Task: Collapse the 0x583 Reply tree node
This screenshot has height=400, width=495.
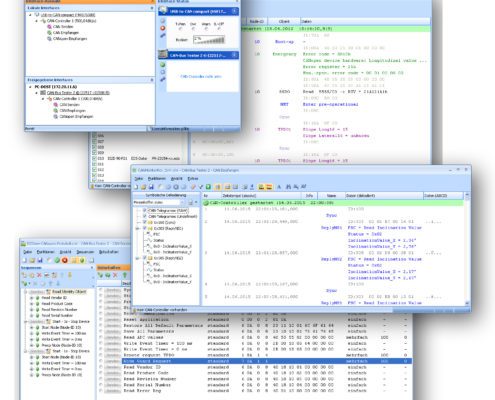Action: (137, 228)
